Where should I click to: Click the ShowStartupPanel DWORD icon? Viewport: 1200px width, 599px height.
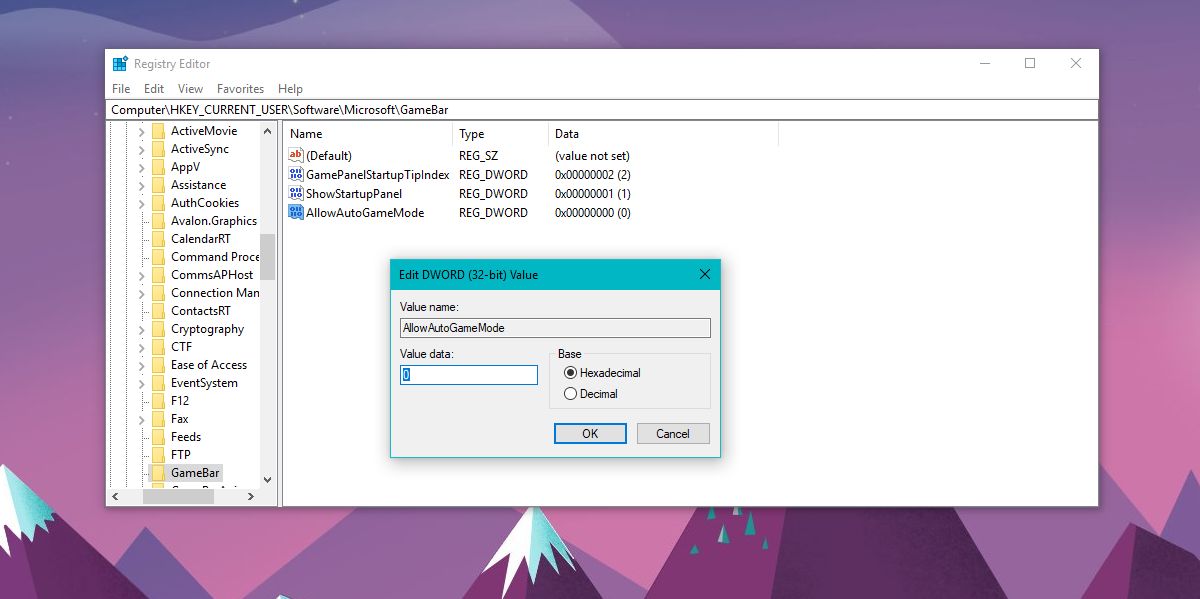pyautogui.click(x=295, y=193)
